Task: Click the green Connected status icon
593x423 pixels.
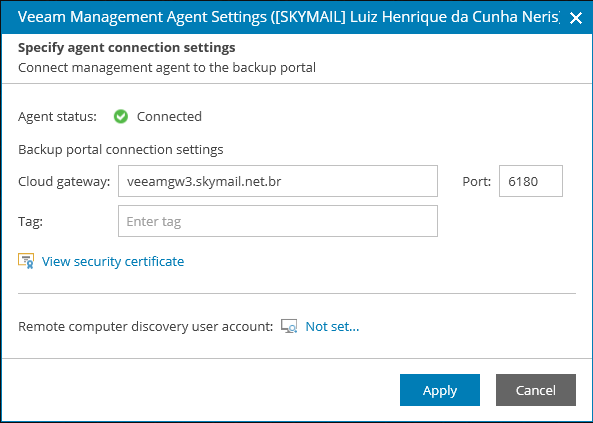Action: pos(121,117)
